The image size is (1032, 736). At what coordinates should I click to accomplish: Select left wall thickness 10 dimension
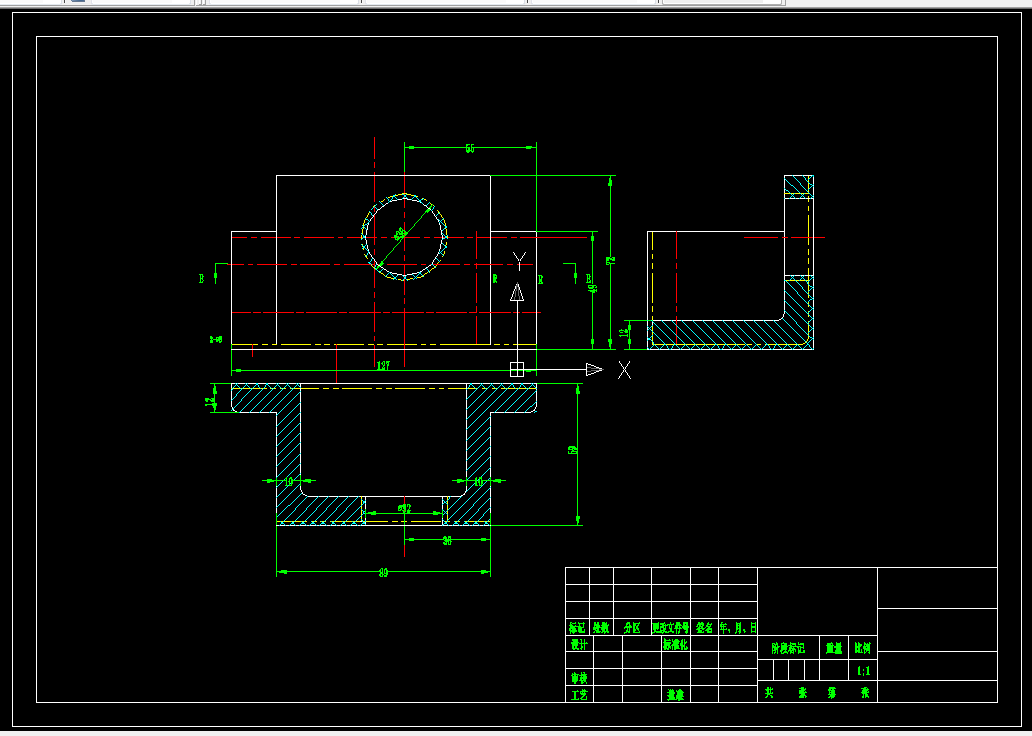288,482
